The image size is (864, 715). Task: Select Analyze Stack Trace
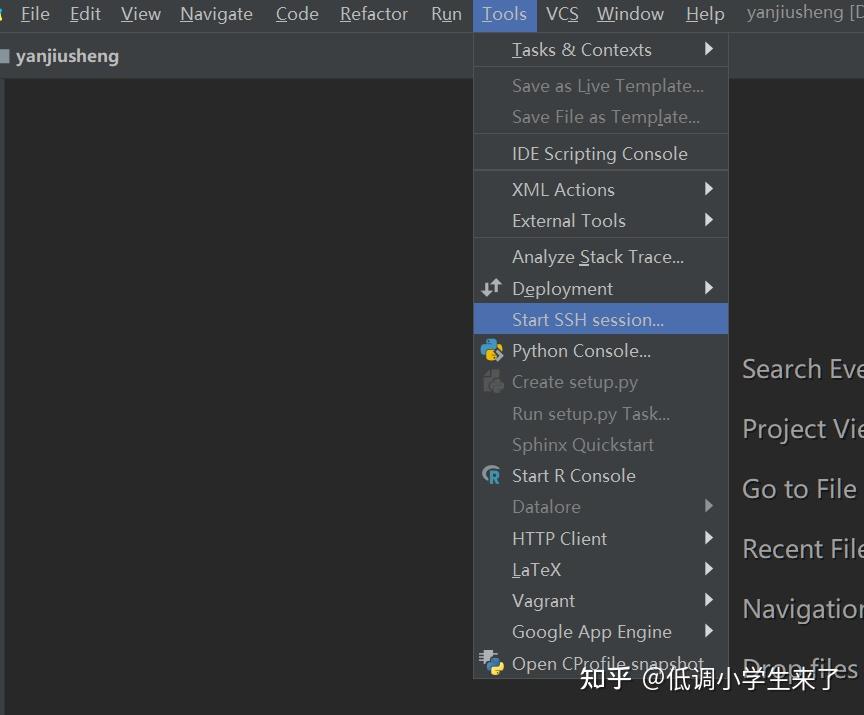click(601, 257)
